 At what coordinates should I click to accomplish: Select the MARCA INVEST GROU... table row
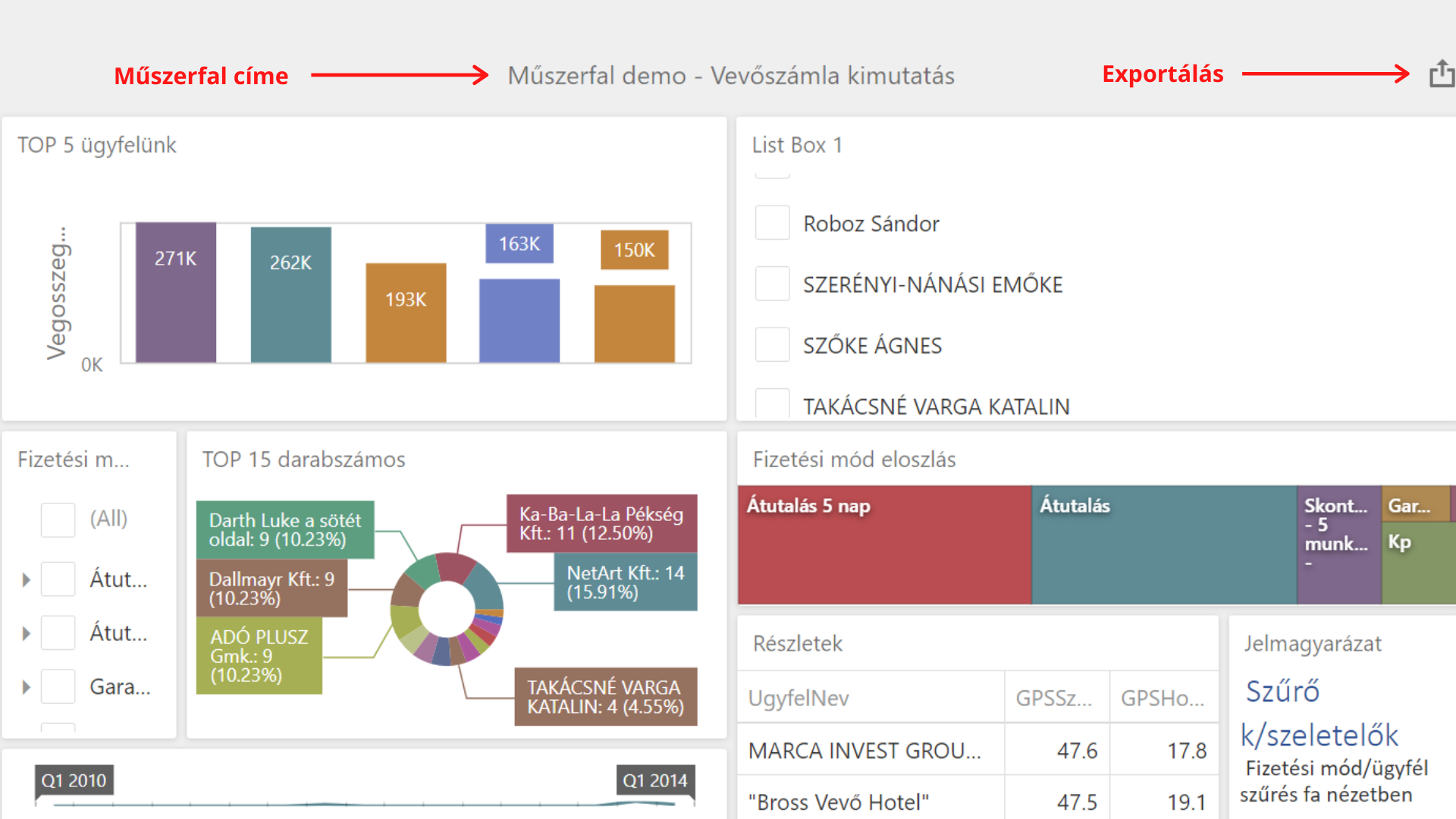pyautogui.click(x=864, y=751)
